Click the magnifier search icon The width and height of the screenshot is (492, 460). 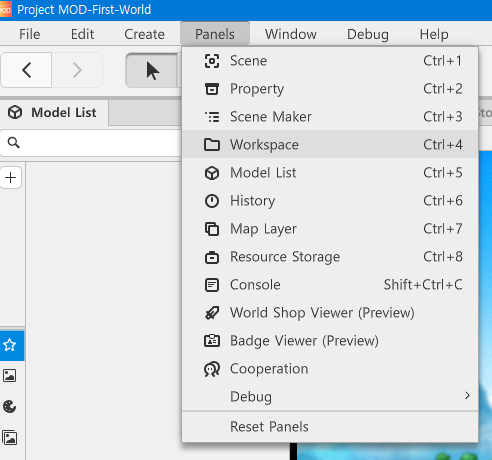[x=14, y=143]
